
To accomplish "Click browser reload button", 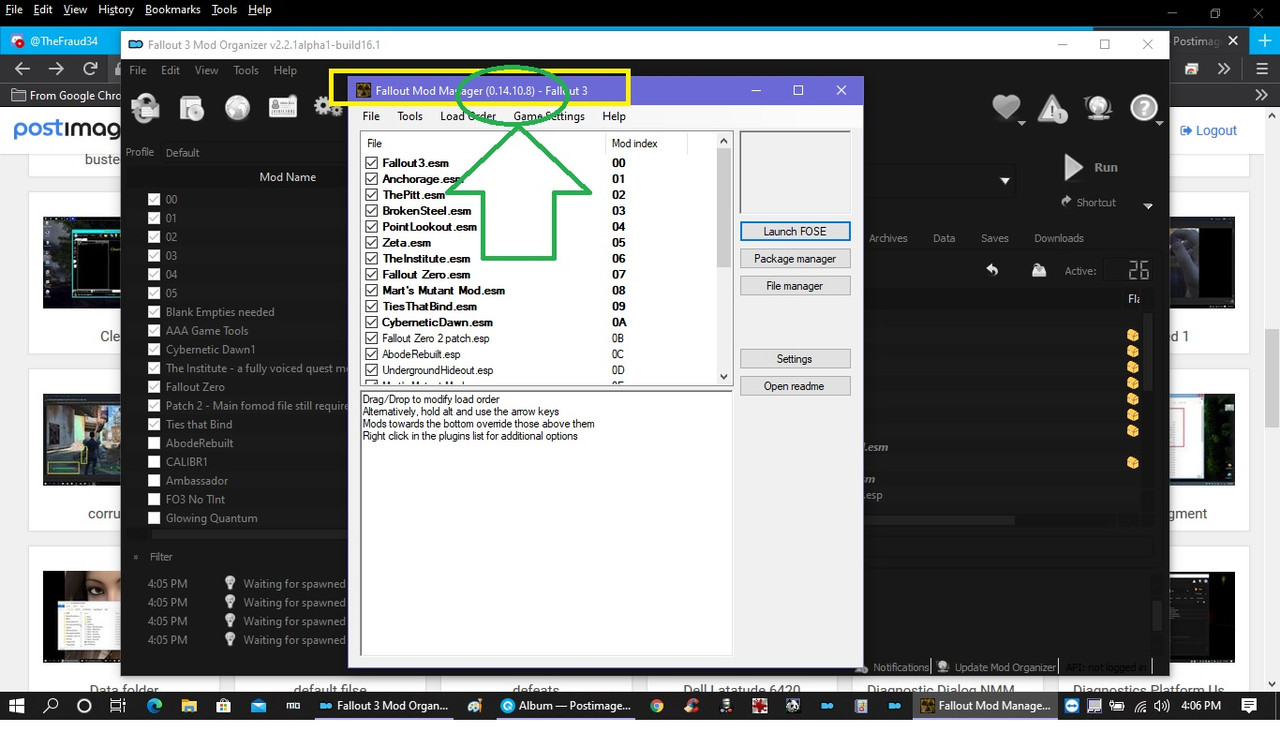I will 90,69.
